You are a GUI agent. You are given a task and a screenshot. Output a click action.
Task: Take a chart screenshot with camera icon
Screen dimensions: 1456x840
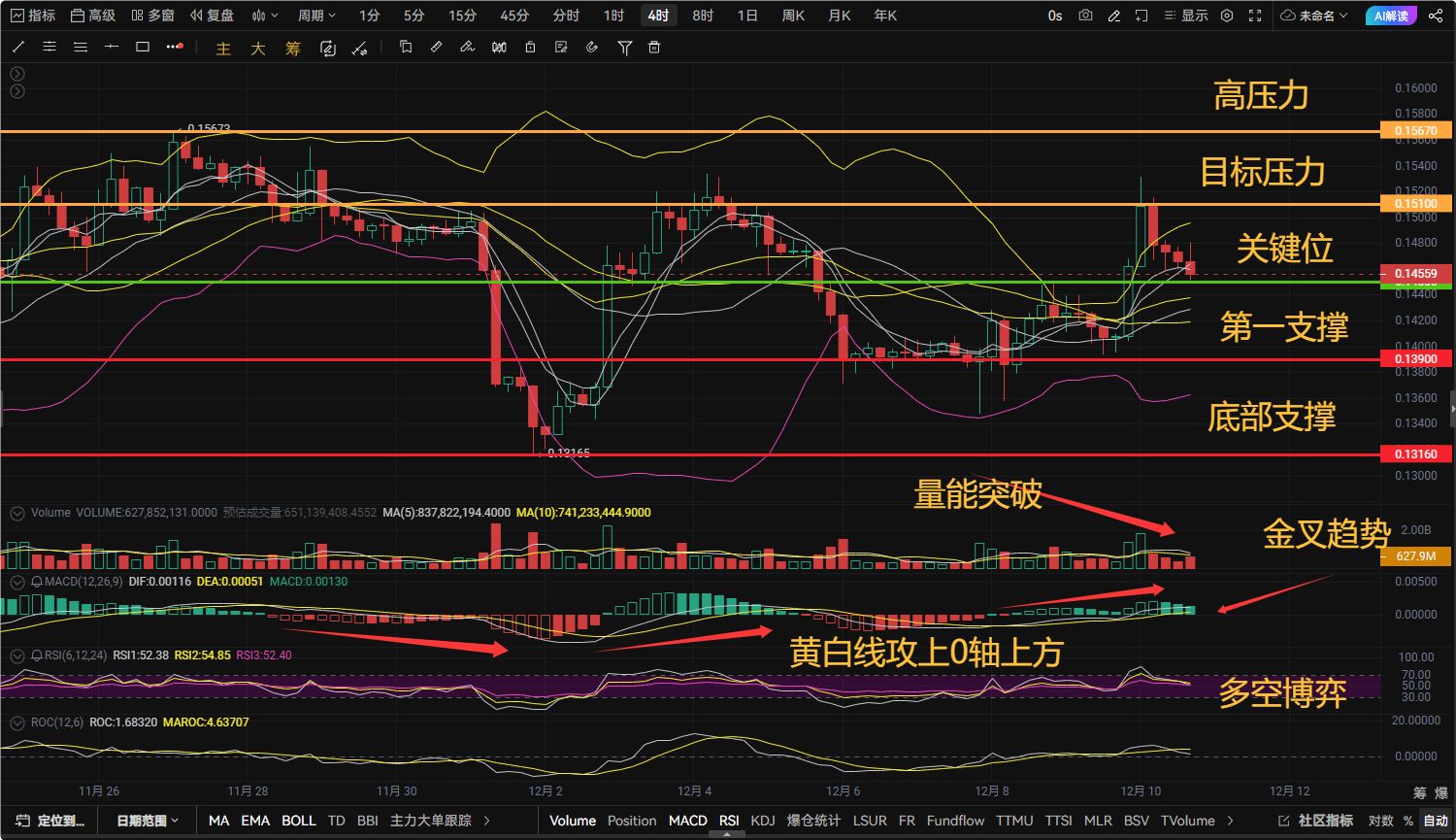pos(1085,16)
